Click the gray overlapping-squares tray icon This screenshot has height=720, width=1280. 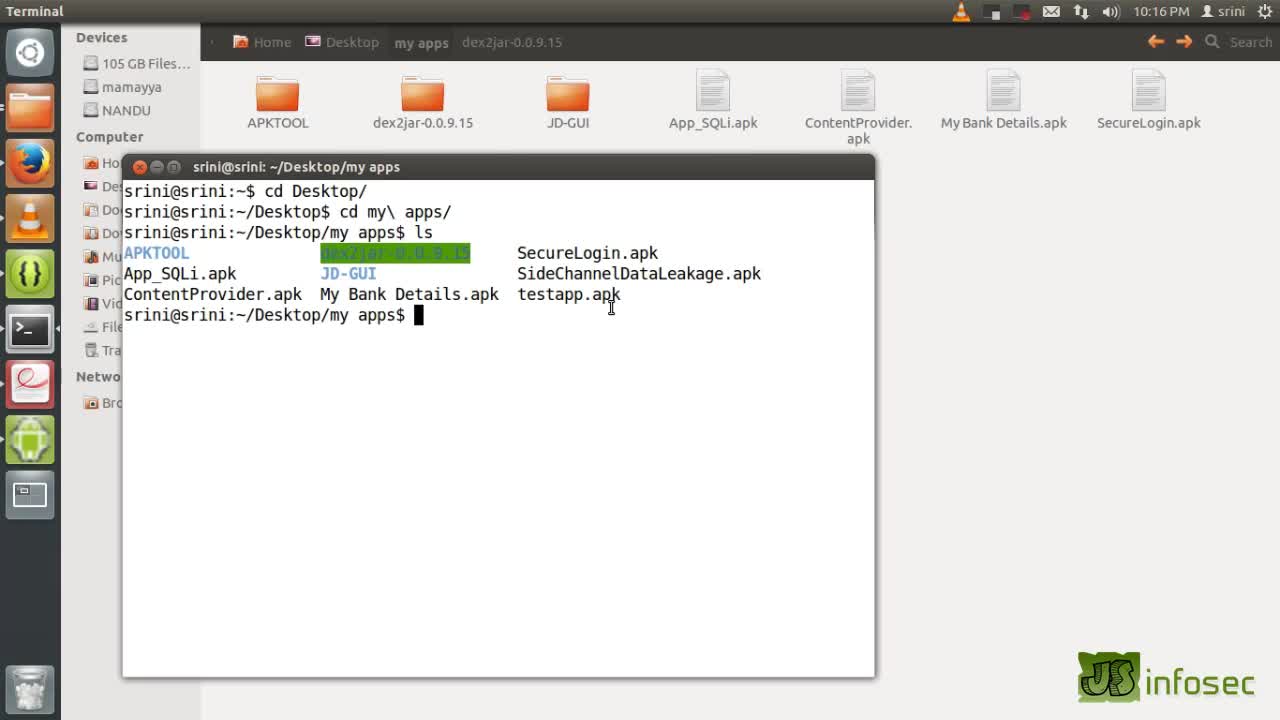point(992,12)
